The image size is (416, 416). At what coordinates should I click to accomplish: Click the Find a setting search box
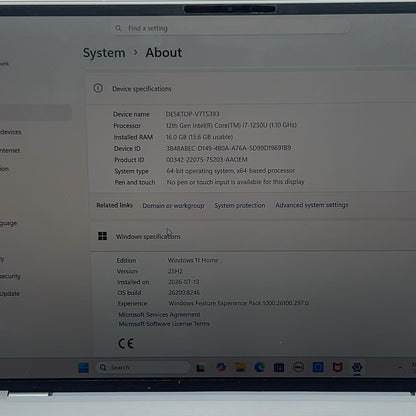231,28
